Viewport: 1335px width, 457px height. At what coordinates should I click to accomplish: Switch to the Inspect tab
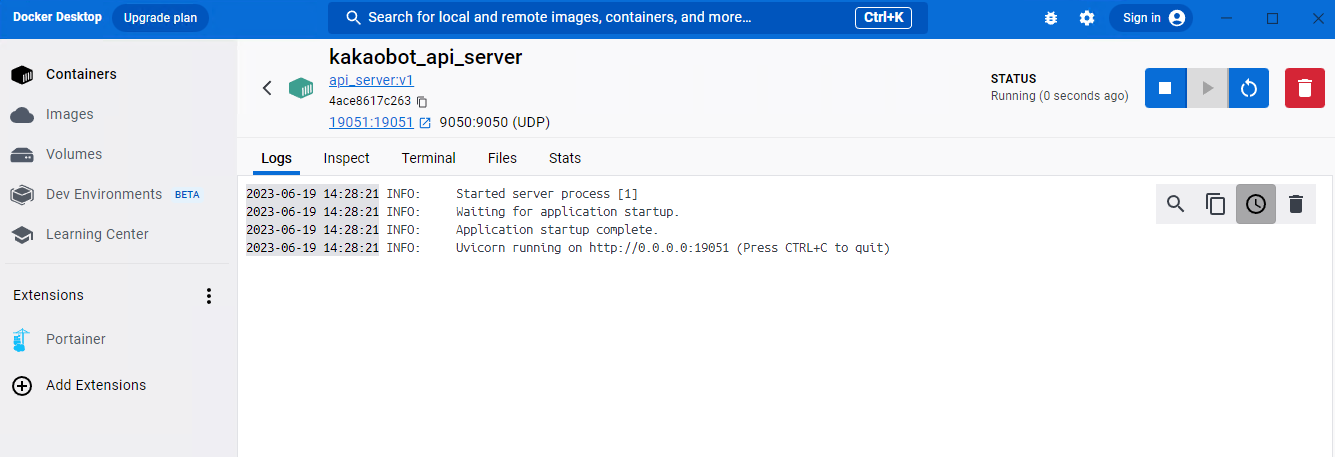346,158
